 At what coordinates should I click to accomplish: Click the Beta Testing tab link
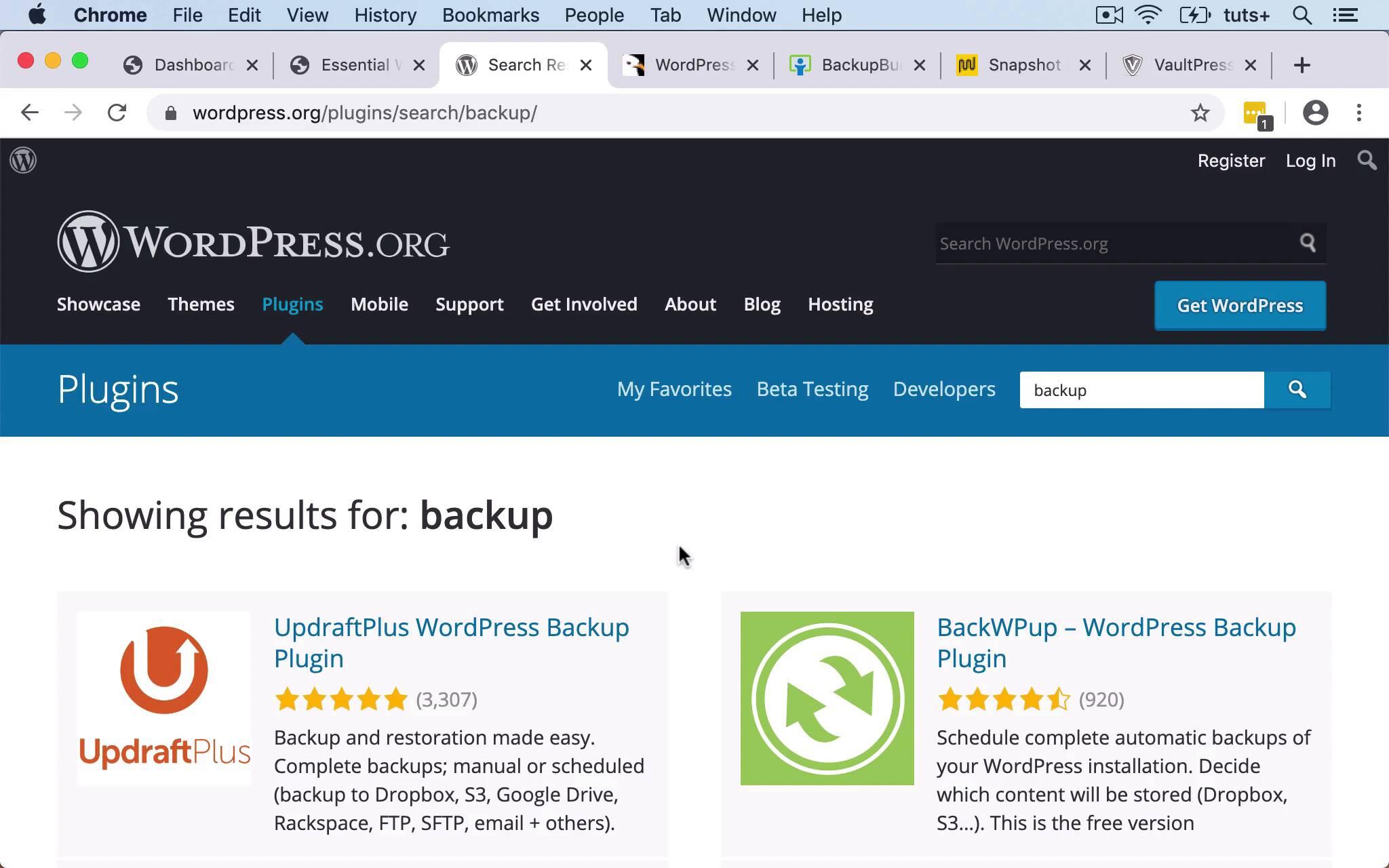click(x=812, y=389)
